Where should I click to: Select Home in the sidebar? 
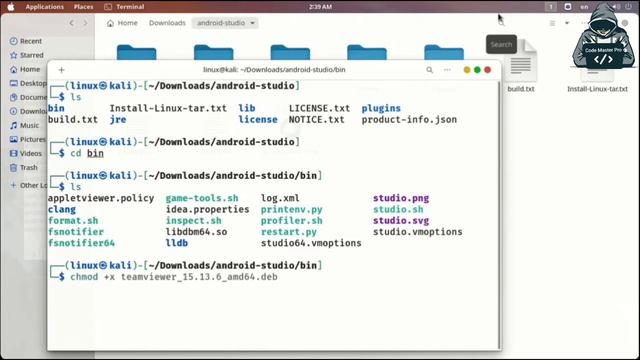point(25,69)
